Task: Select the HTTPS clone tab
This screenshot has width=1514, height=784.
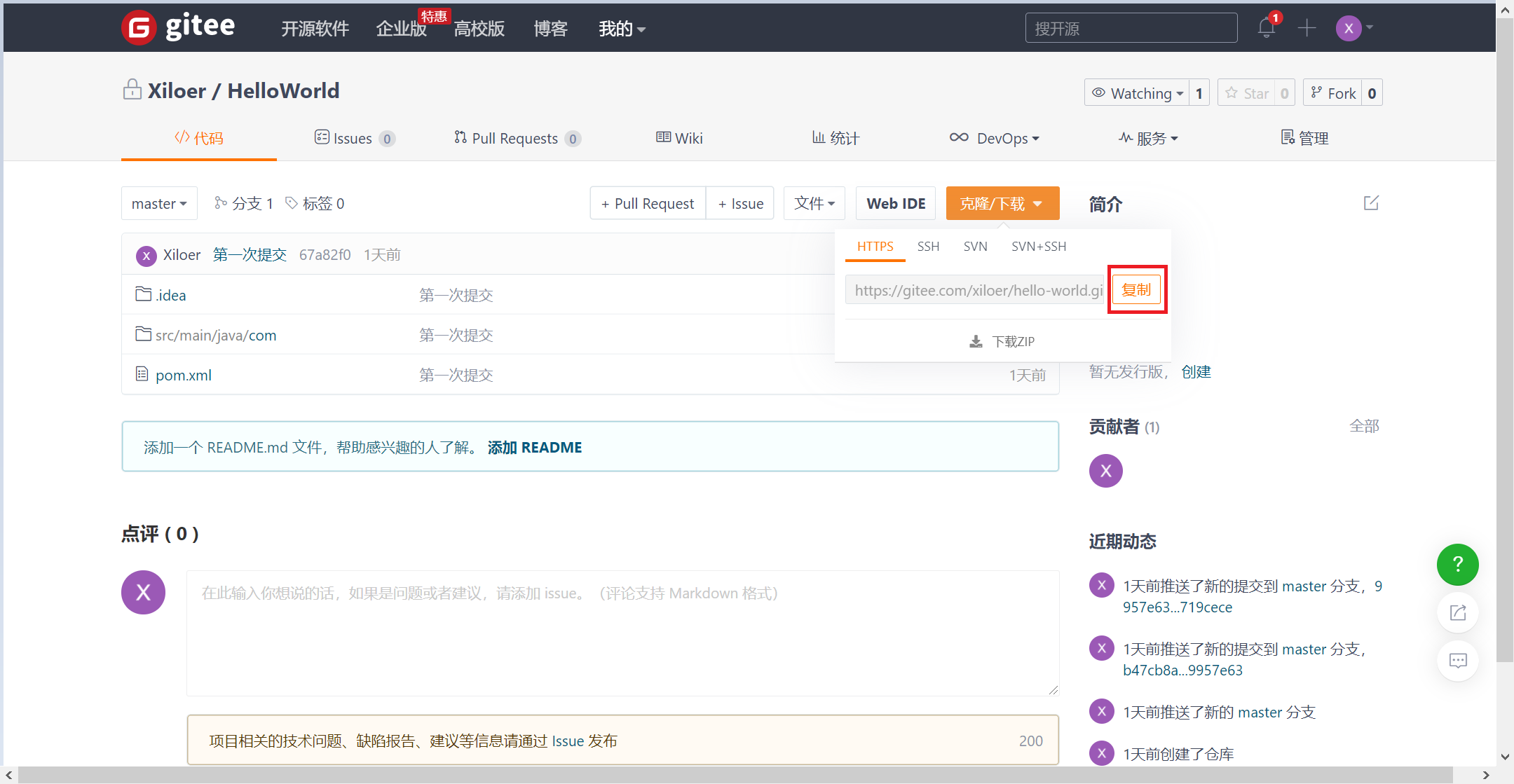Action: (875, 247)
